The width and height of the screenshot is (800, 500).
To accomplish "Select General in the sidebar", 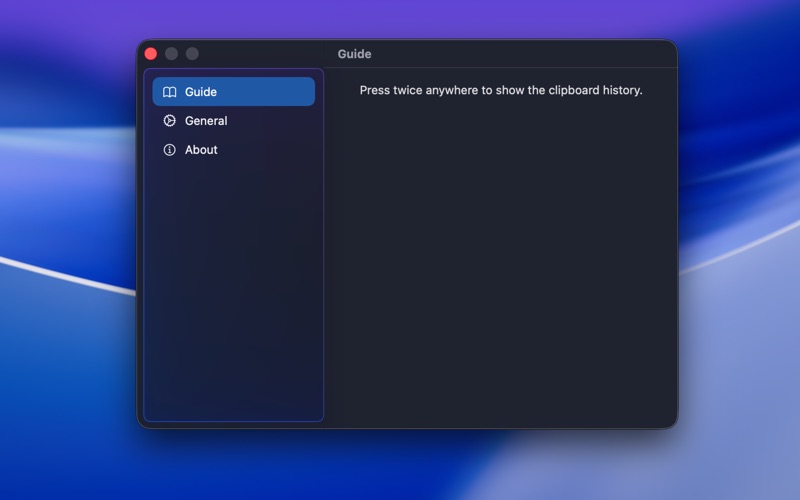I will (234, 121).
